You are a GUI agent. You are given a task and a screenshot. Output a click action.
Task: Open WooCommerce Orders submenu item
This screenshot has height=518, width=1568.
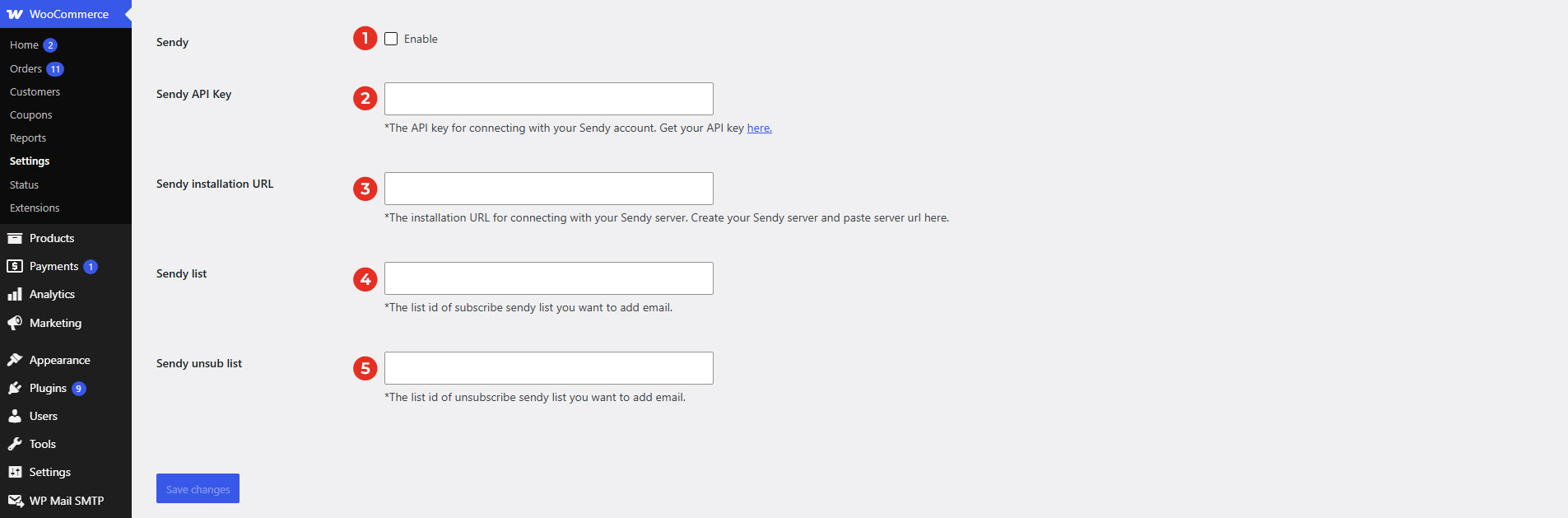26,69
